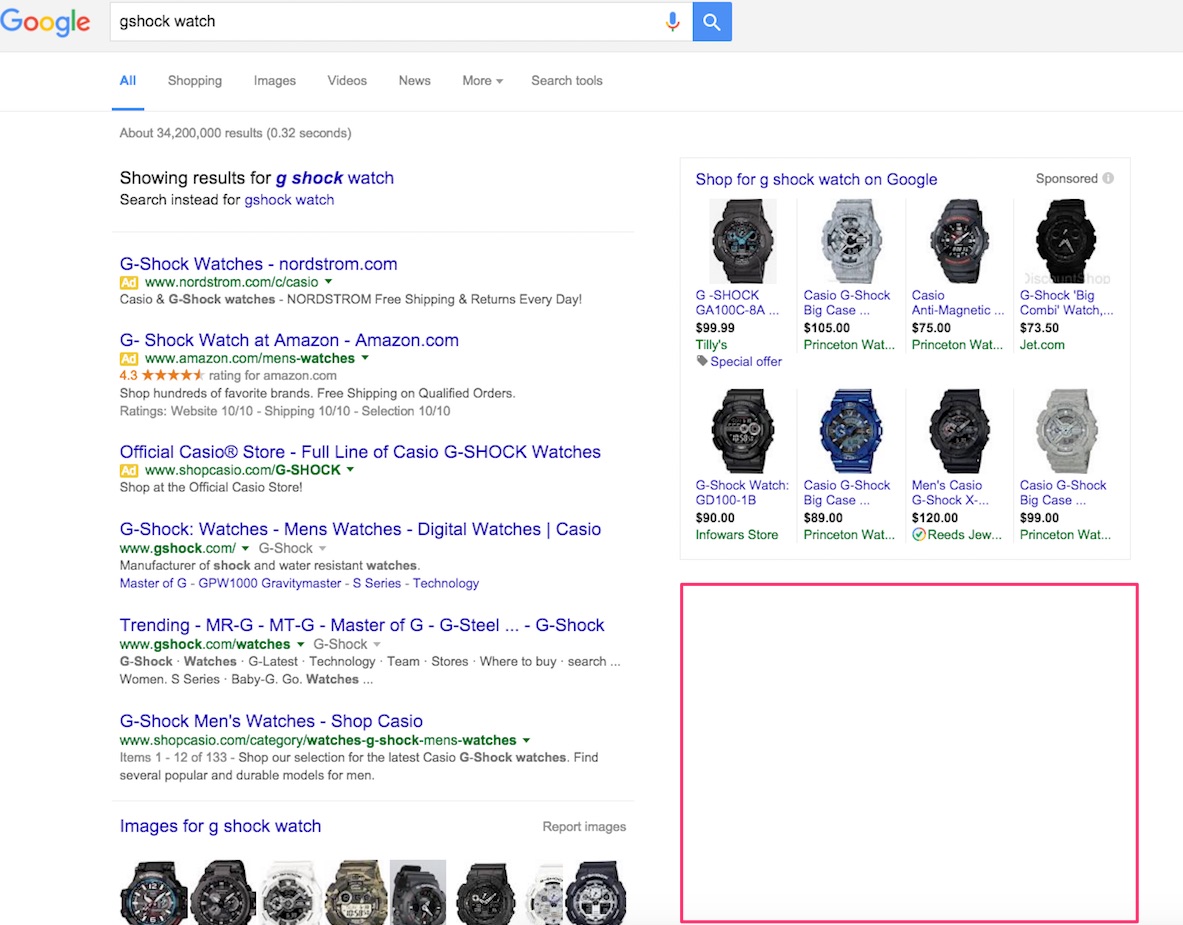Click the yellow Ad badge on the Nordstrom result

[x=129, y=280]
